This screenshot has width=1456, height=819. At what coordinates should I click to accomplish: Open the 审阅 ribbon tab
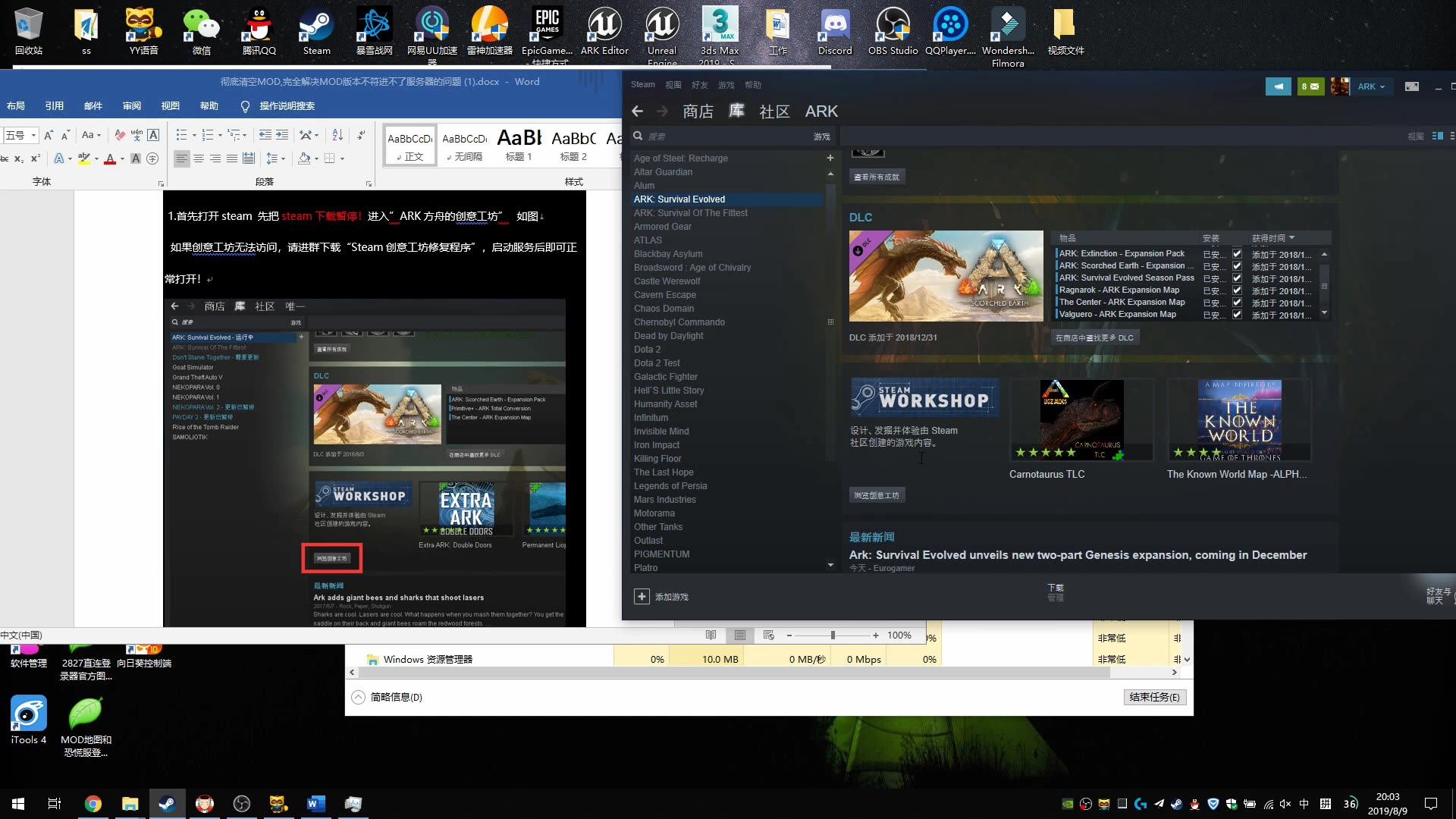tap(132, 106)
